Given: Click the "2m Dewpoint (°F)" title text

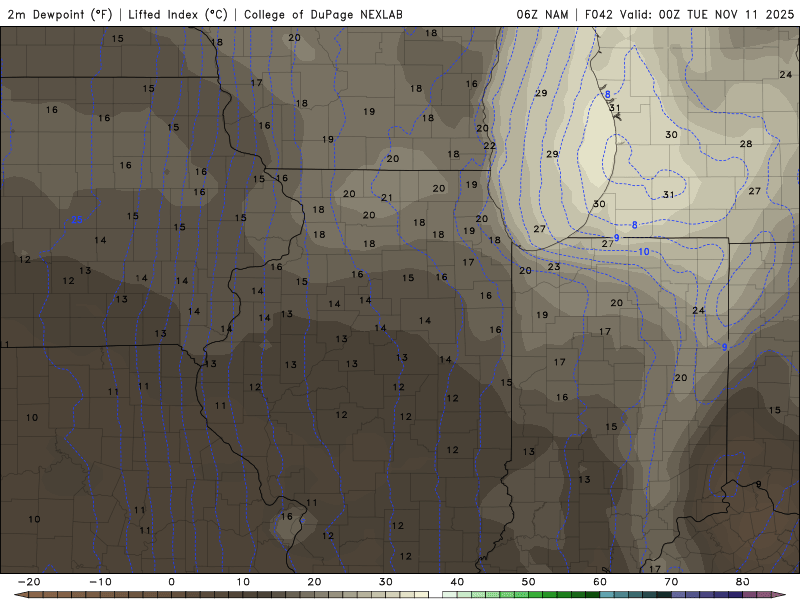Looking at the screenshot, I should (x=60, y=14).
